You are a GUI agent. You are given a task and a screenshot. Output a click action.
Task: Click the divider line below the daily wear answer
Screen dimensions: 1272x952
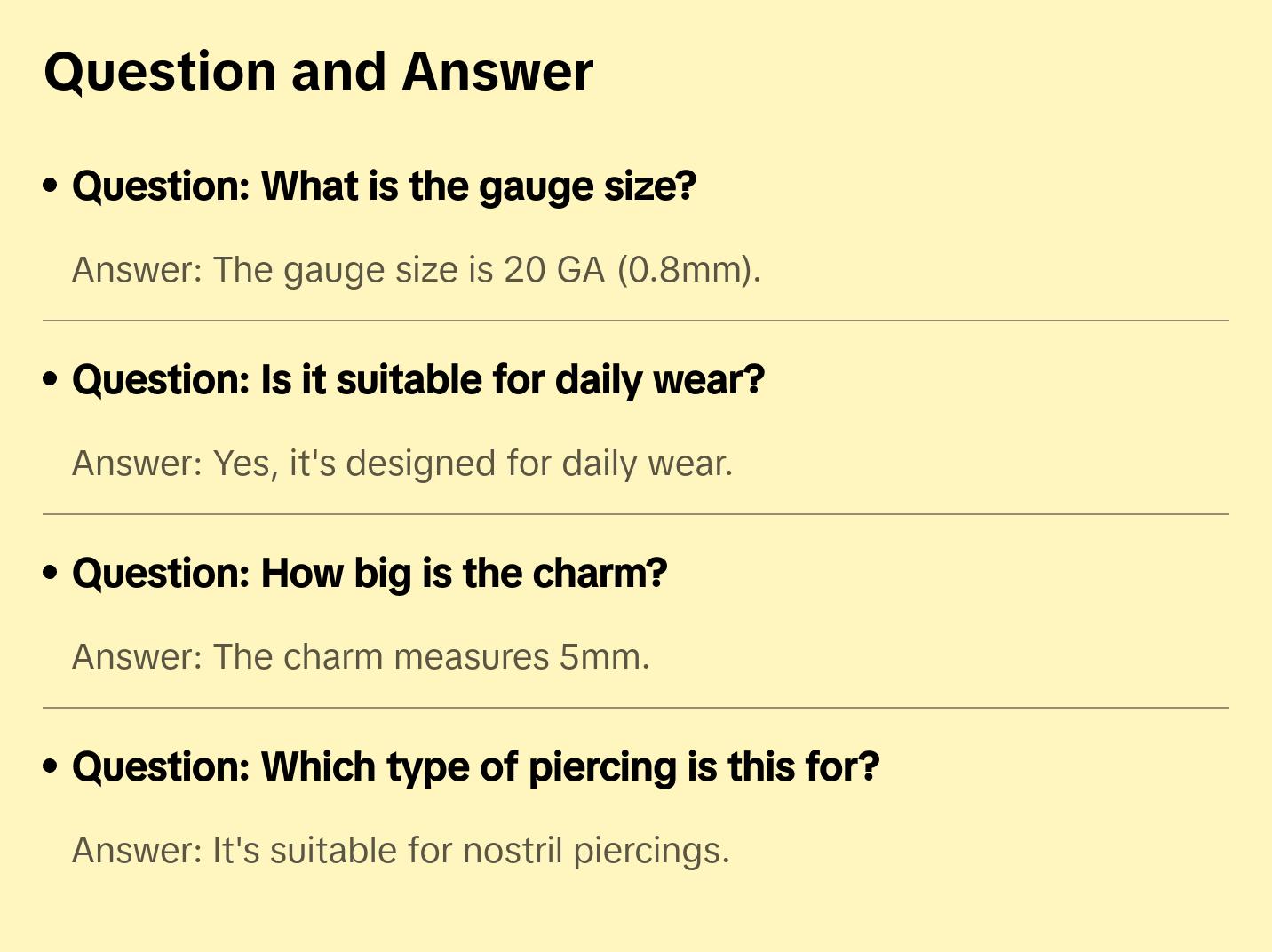click(635, 514)
